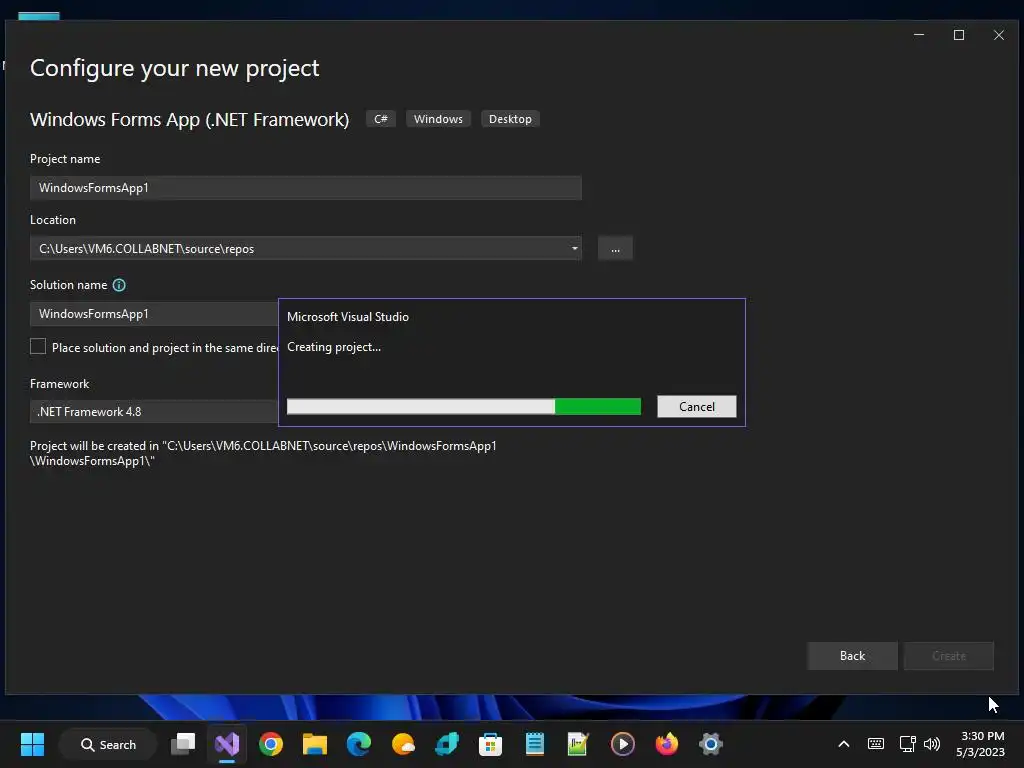Click the disabled Create button
This screenshot has height=768, width=1024.
click(x=948, y=656)
